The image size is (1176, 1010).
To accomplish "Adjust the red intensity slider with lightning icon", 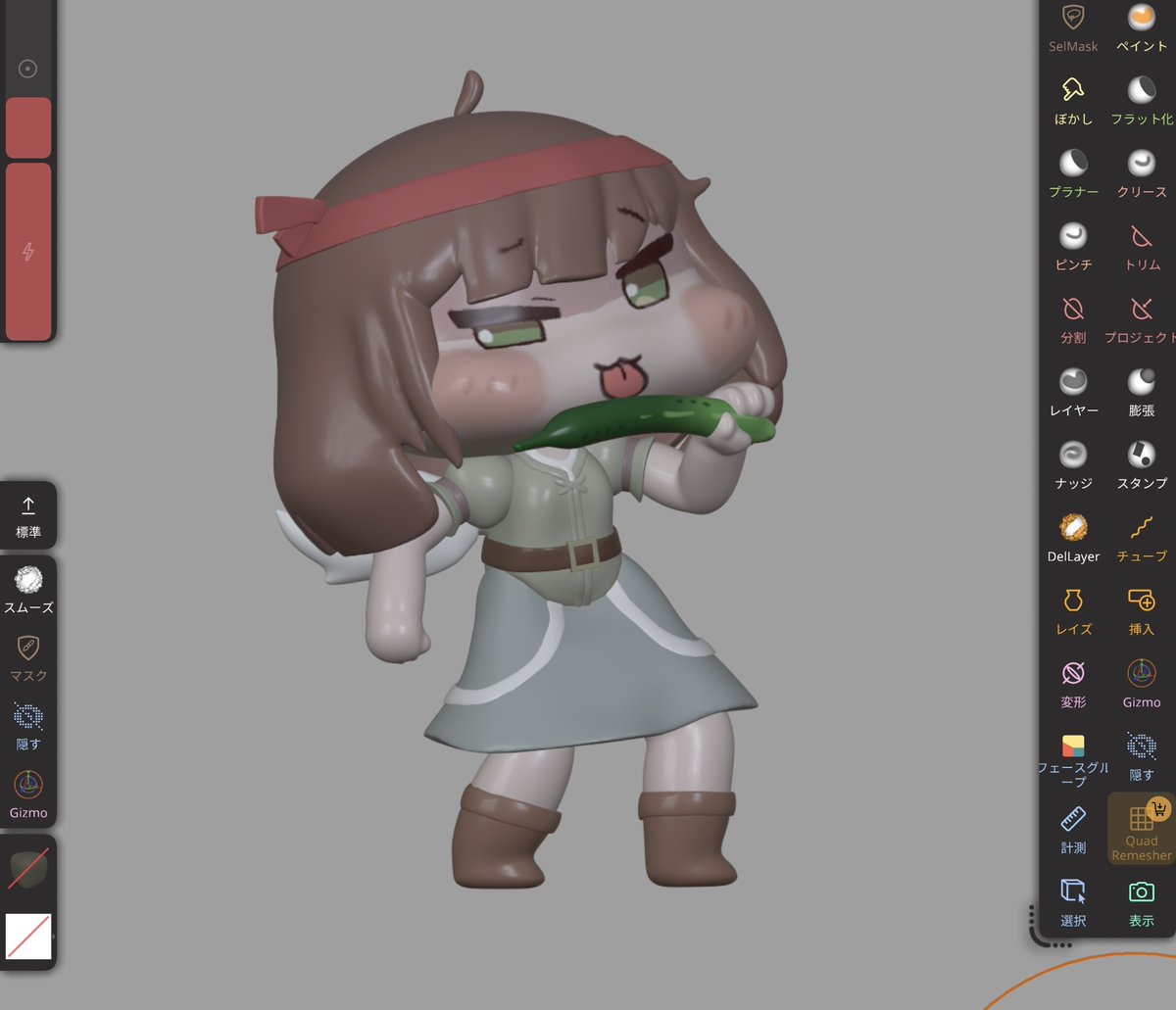I will (x=28, y=251).
